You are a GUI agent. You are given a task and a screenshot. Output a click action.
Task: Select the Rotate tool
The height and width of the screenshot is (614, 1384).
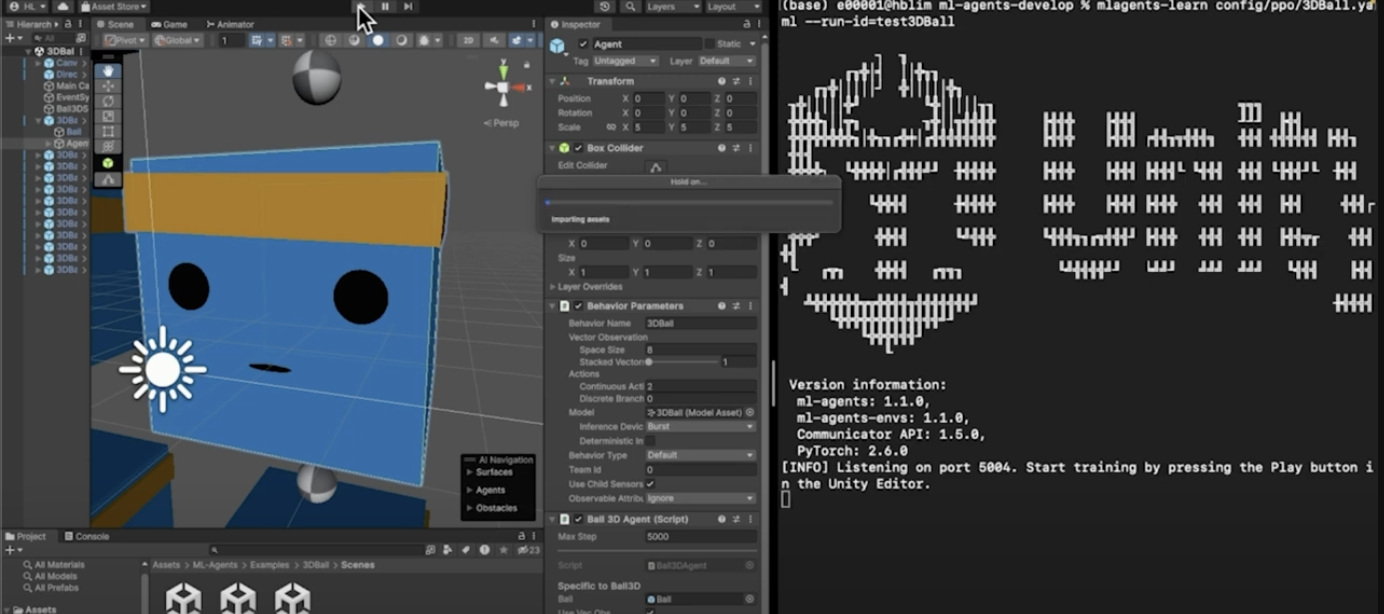[x=108, y=101]
